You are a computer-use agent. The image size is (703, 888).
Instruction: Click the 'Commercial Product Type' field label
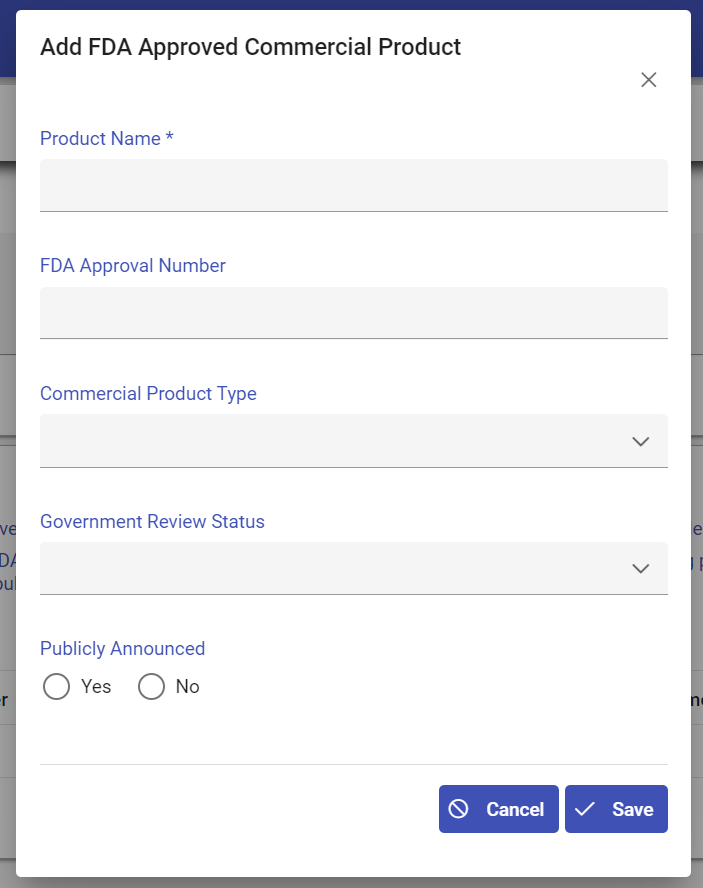148,394
